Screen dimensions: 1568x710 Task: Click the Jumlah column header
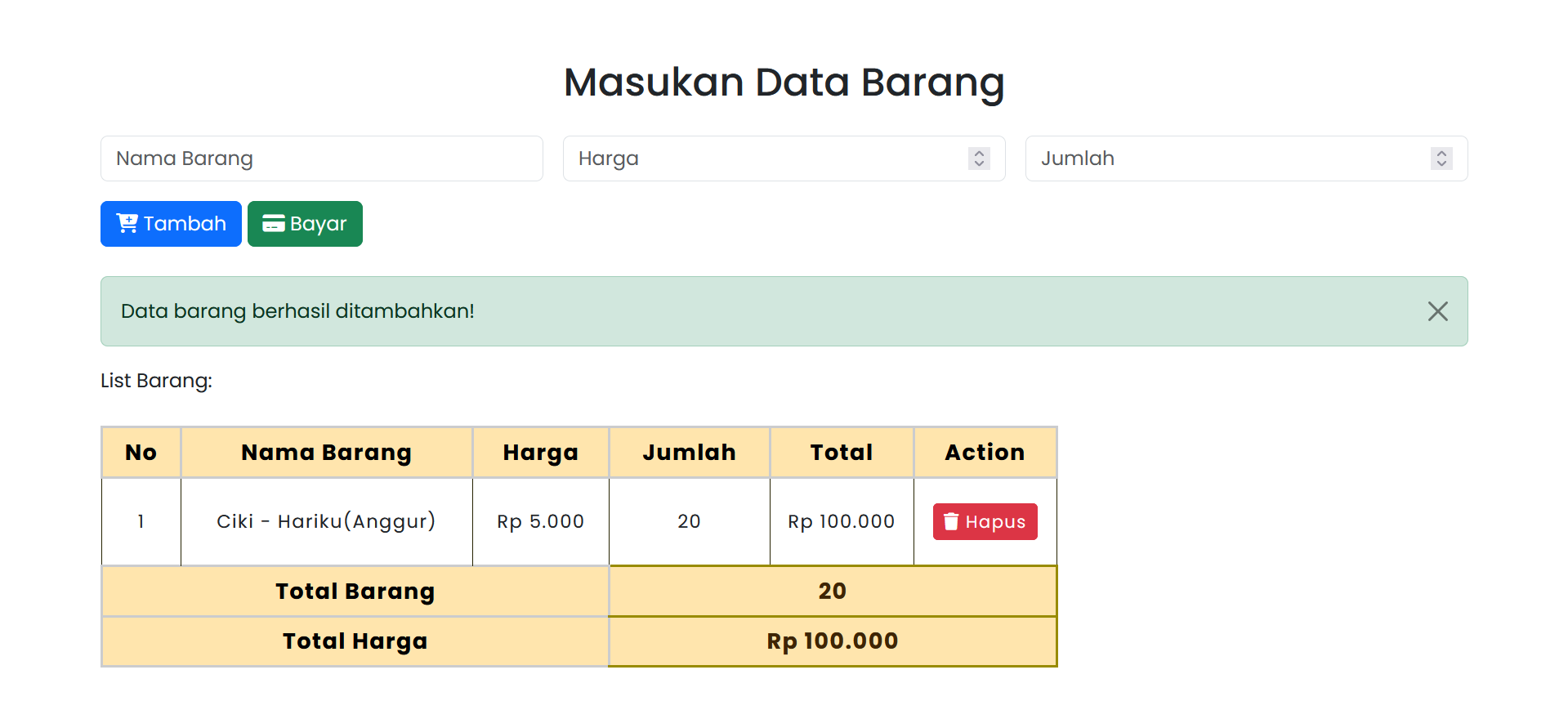(689, 453)
